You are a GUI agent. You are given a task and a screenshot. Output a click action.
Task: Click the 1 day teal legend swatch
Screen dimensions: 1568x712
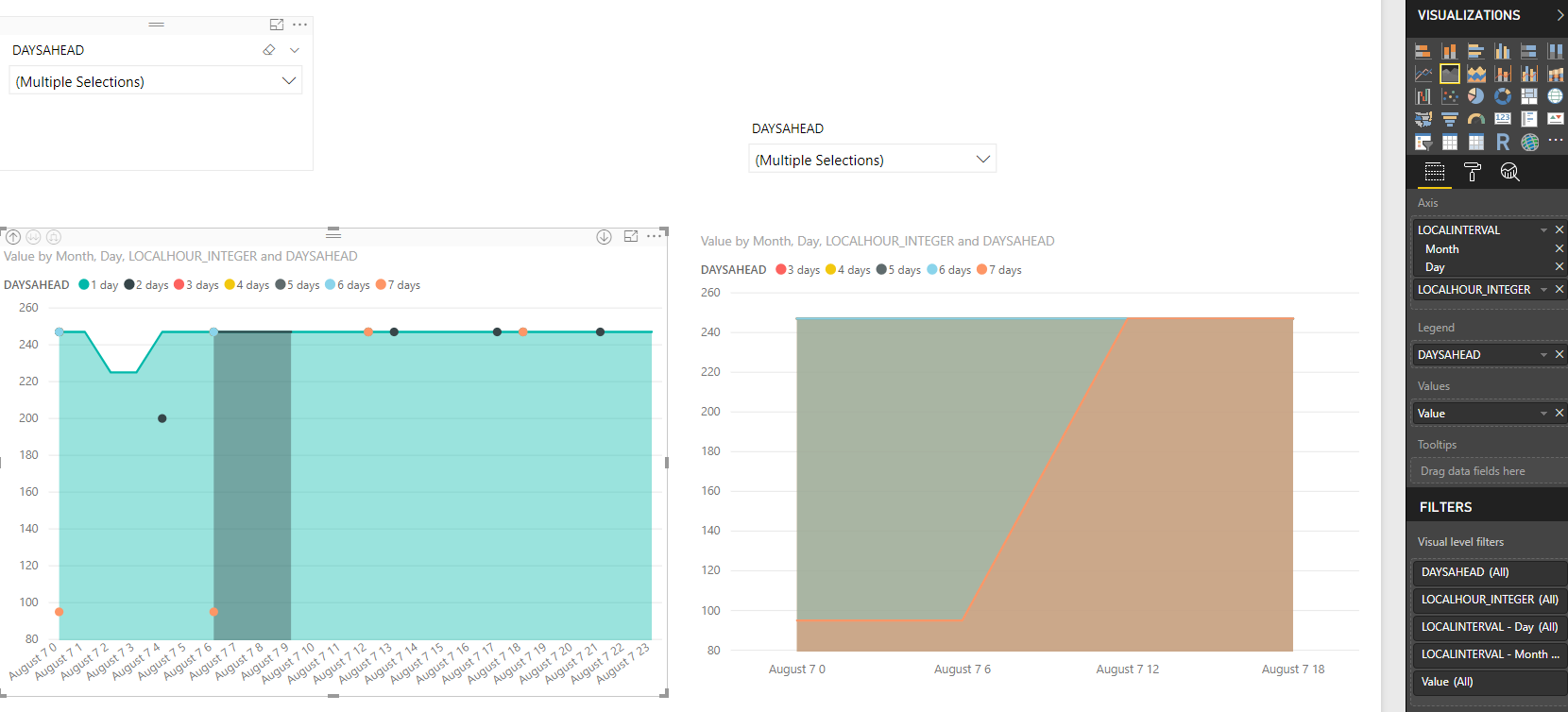(x=84, y=284)
